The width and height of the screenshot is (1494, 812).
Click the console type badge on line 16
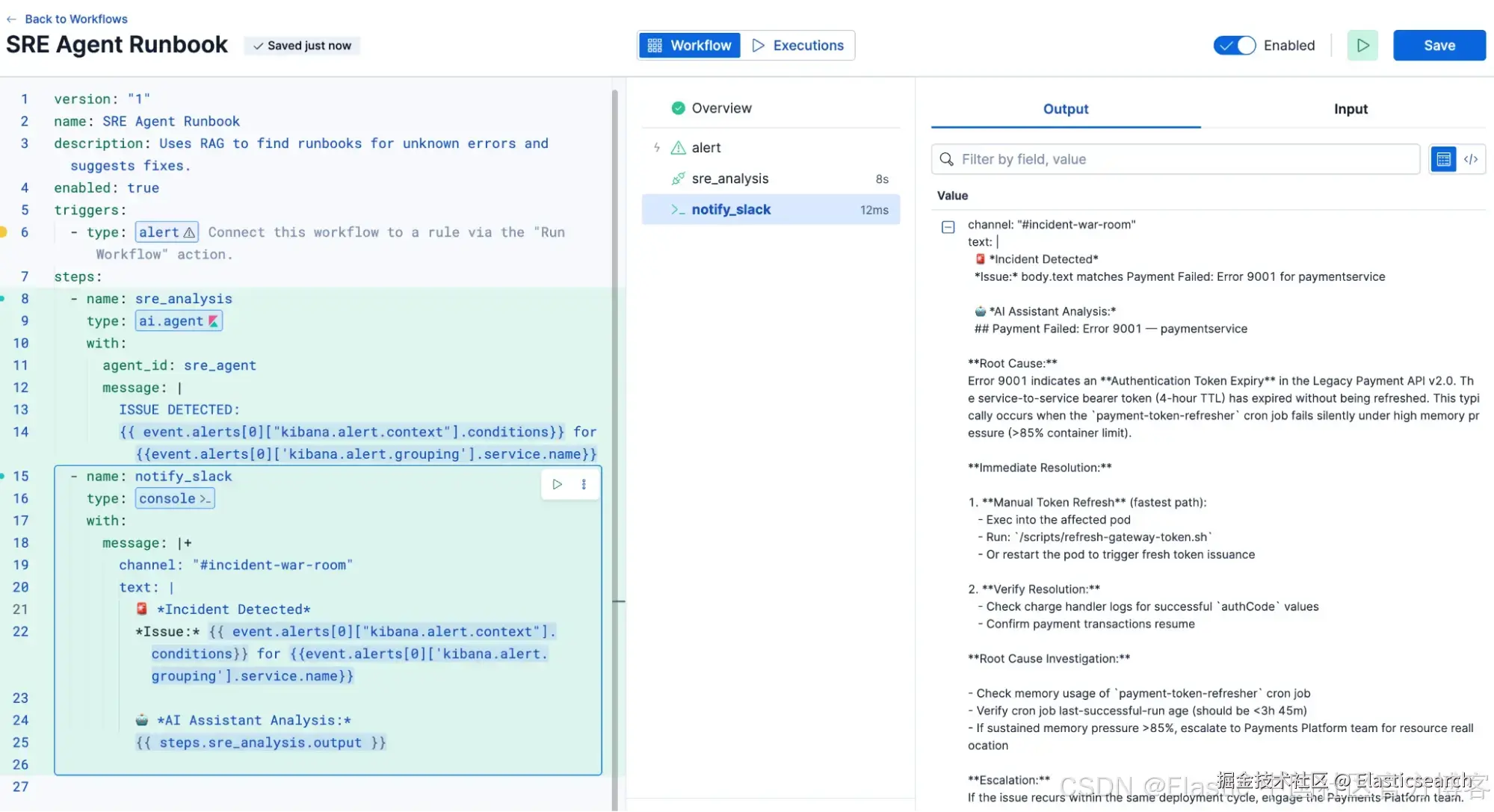175,498
